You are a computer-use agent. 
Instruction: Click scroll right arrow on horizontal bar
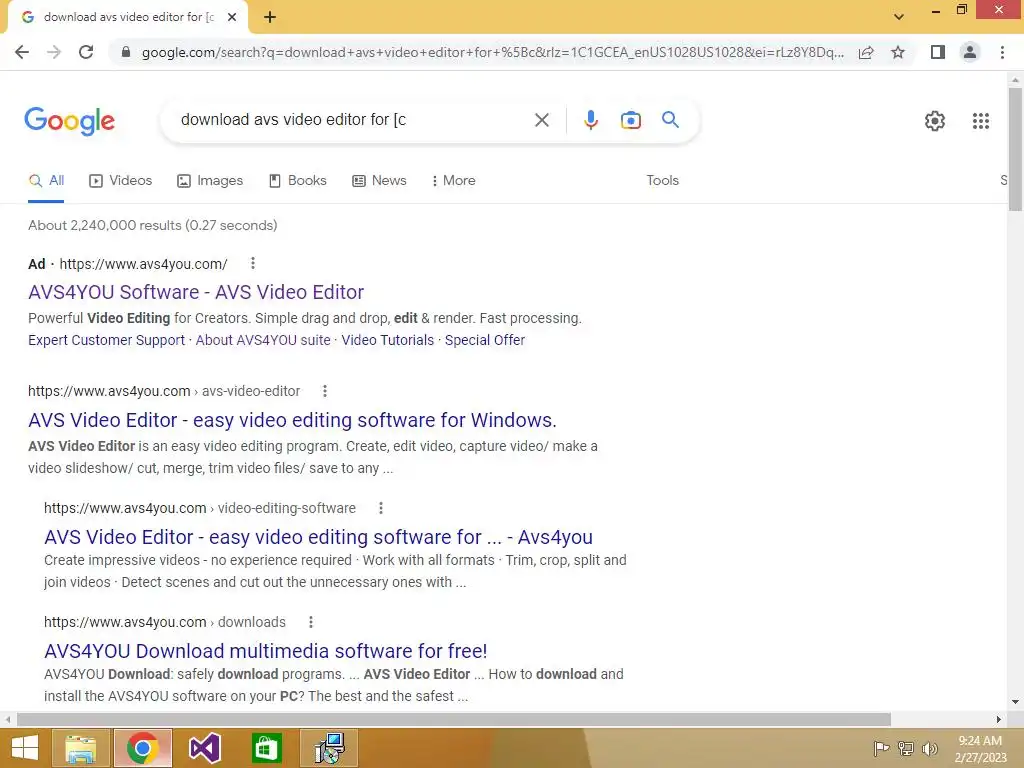pos(998,719)
